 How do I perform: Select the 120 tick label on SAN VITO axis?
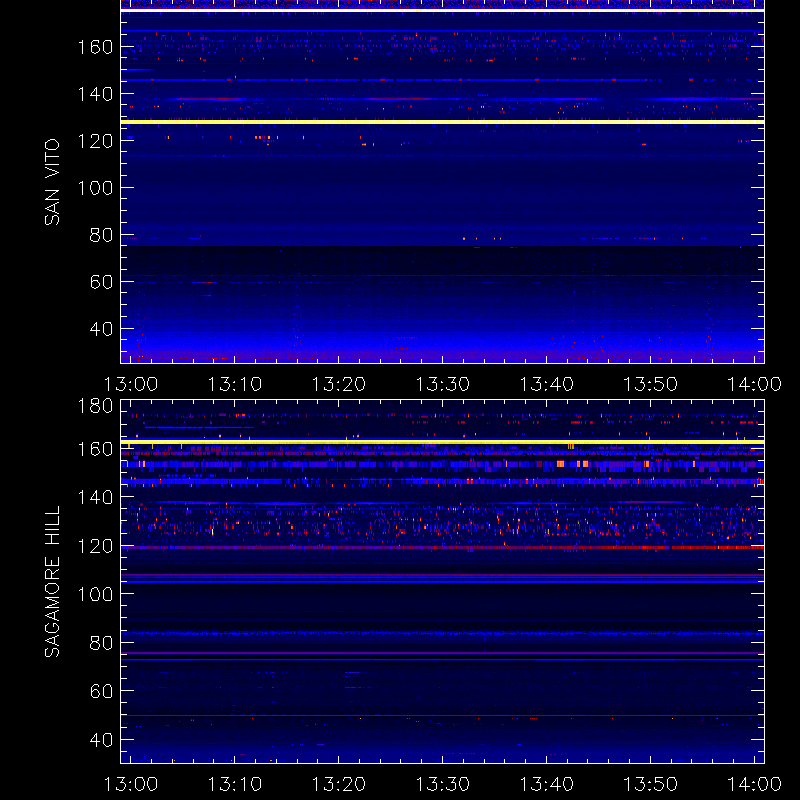(95, 141)
